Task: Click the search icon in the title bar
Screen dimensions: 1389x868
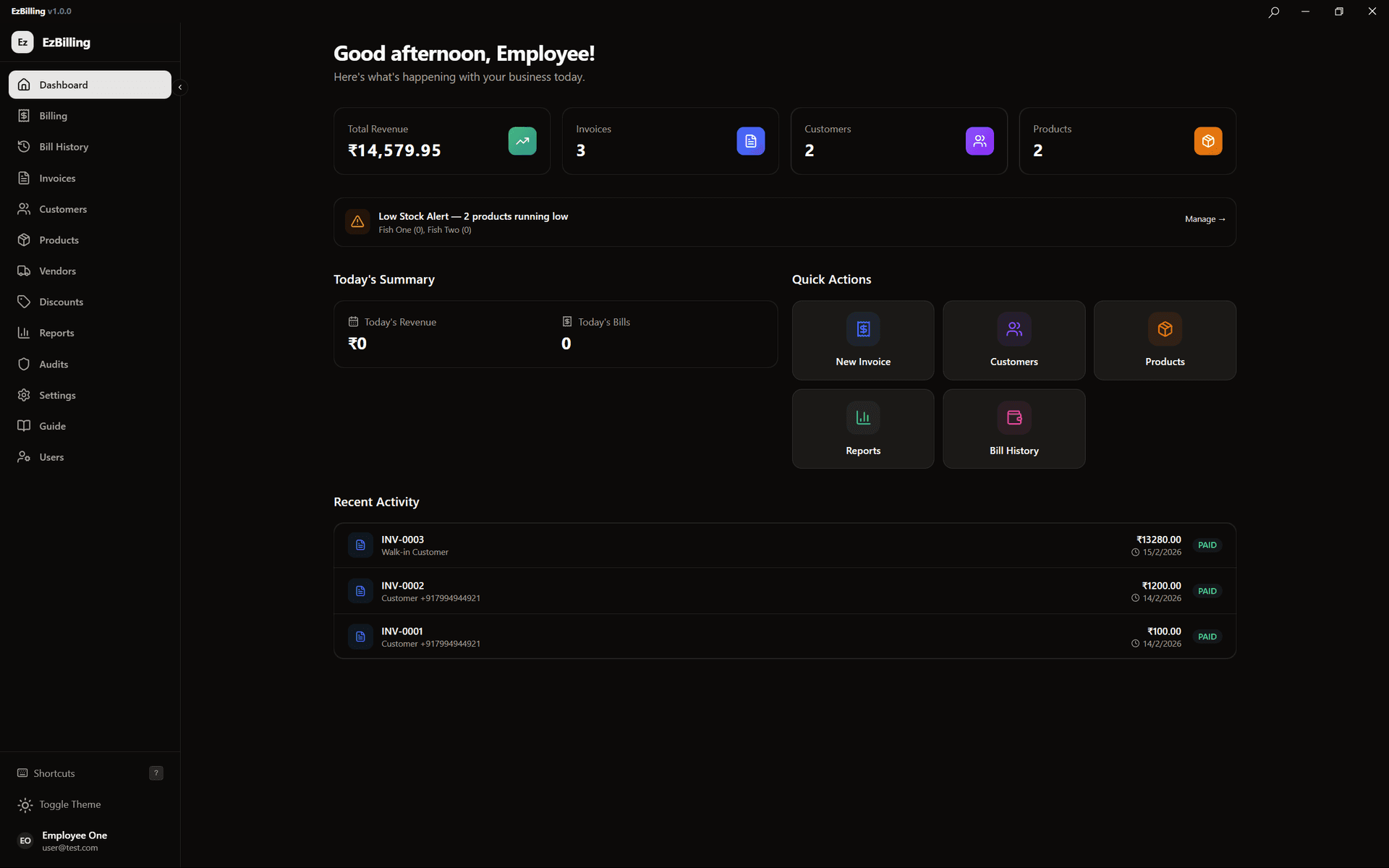Action: (x=1273, y=11)
